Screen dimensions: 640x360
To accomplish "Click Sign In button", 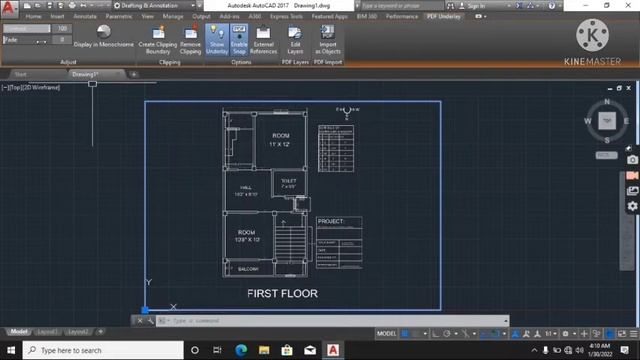I will tap(476, 6).
